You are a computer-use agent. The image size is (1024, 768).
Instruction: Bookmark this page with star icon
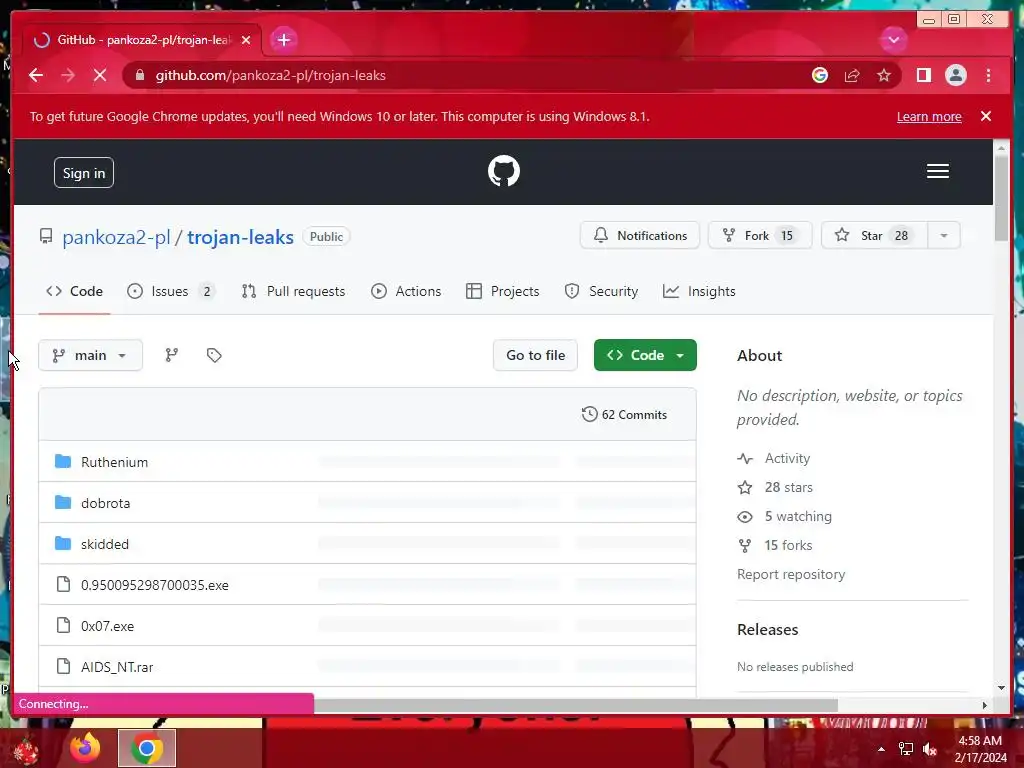(x=884, y=75)
